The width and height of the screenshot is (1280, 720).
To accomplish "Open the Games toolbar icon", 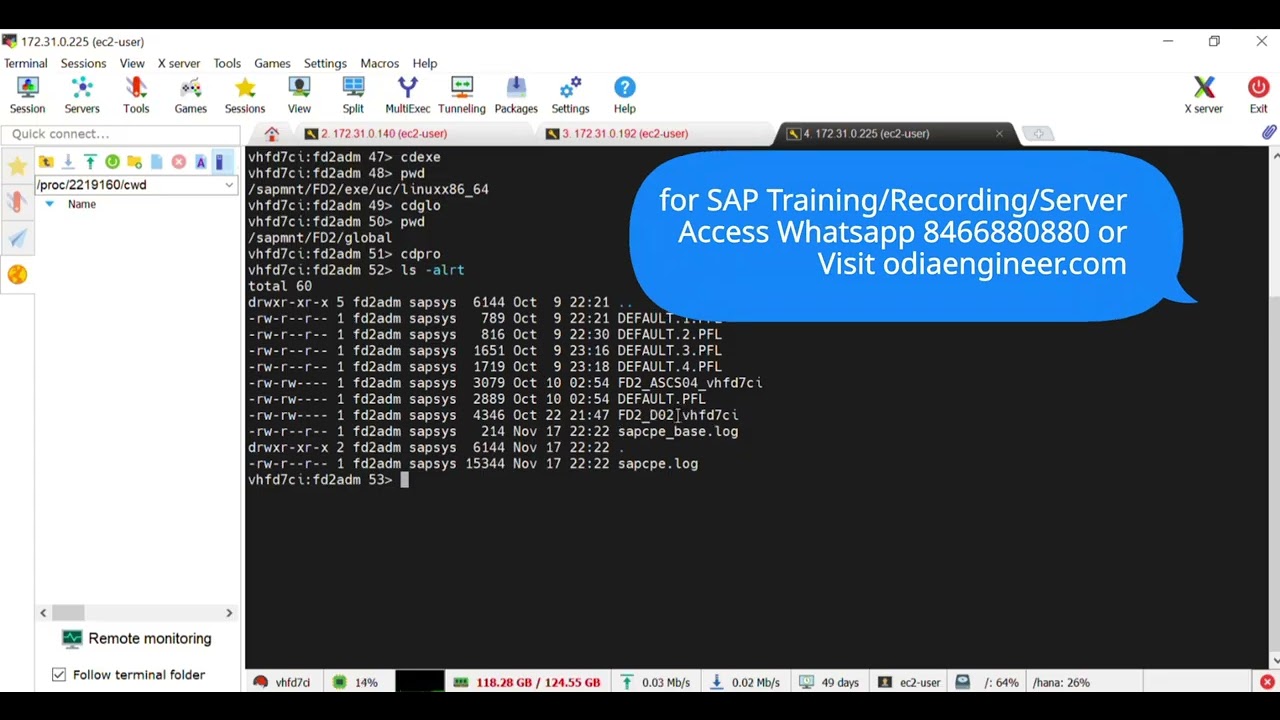I will tap(190, 96).
